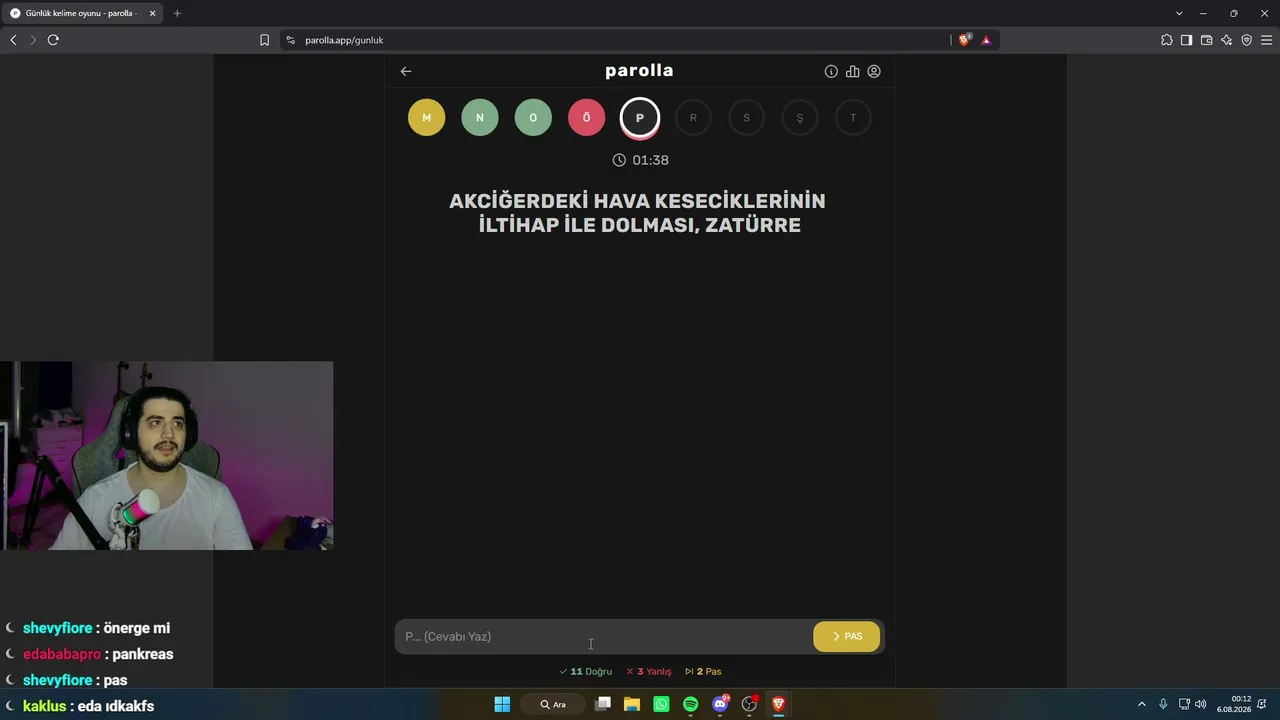
Task: Toggle the browser sidebar panel
Action: [x=1186, y=40]
